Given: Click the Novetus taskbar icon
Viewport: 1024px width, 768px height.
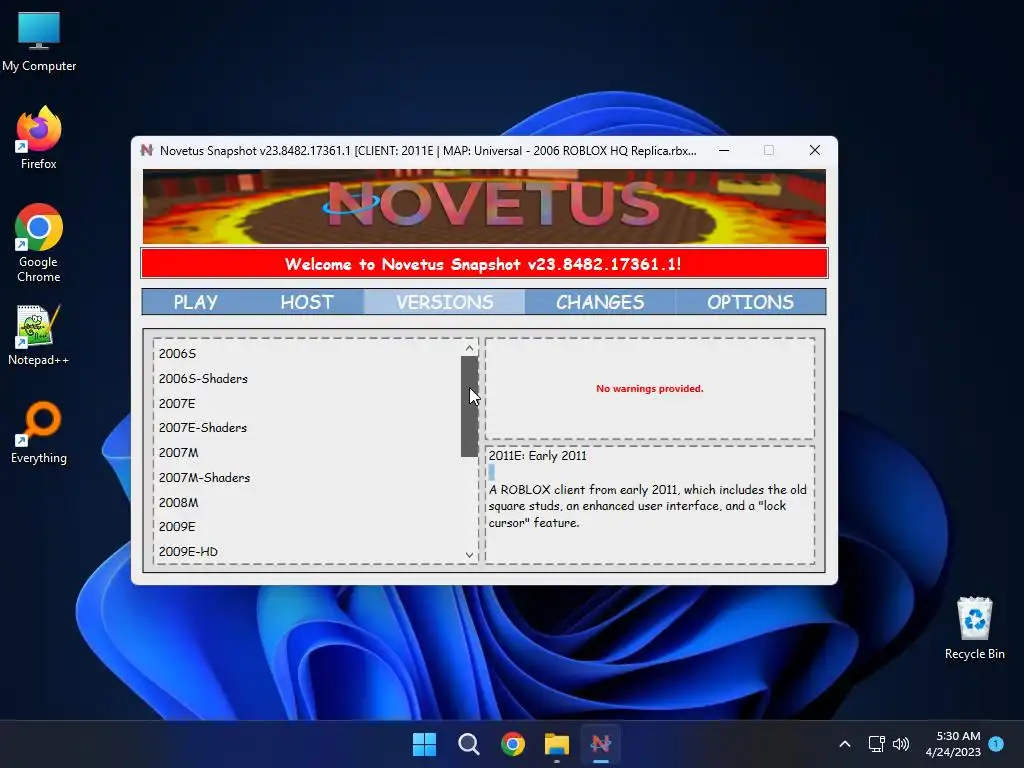Looking at the screenshot, I should pyautogui.click(x=601, y=744).
